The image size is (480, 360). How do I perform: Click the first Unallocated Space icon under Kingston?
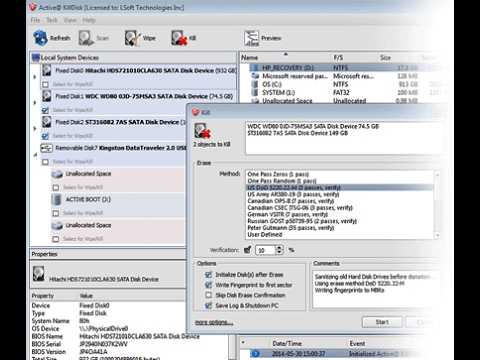[57, 174]
